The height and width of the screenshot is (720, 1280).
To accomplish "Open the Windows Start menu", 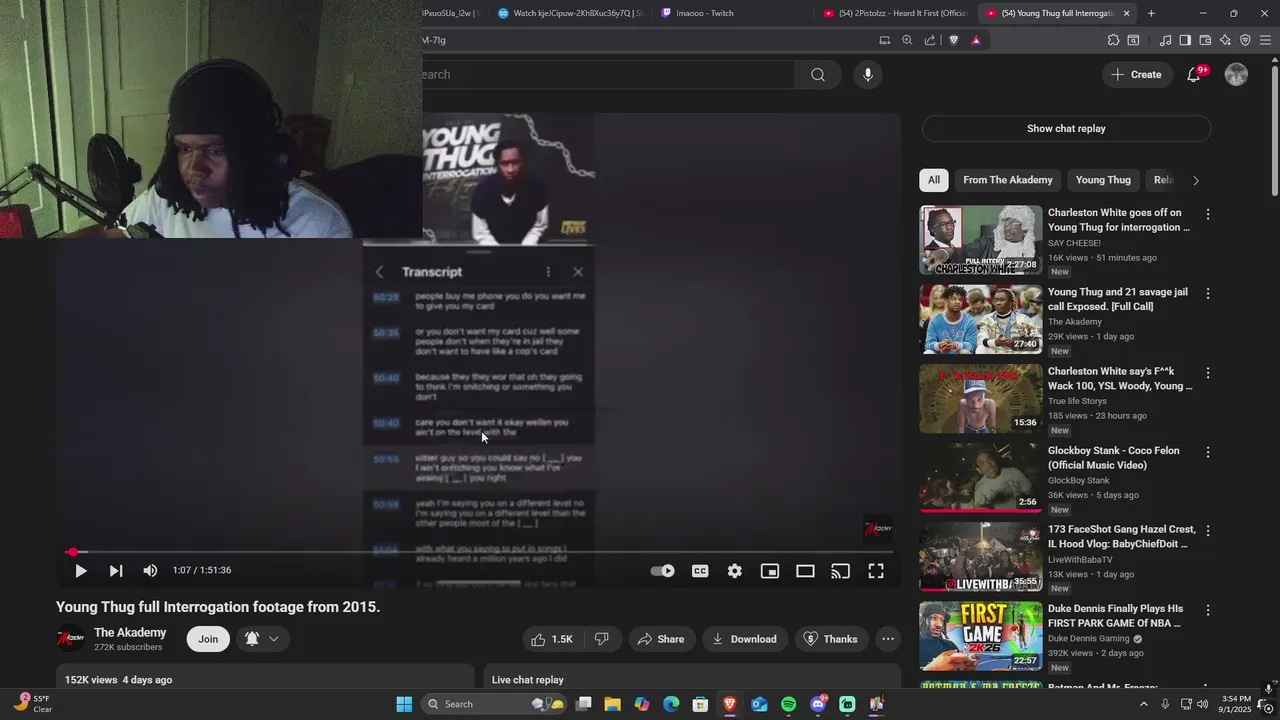I will (404, 704).
